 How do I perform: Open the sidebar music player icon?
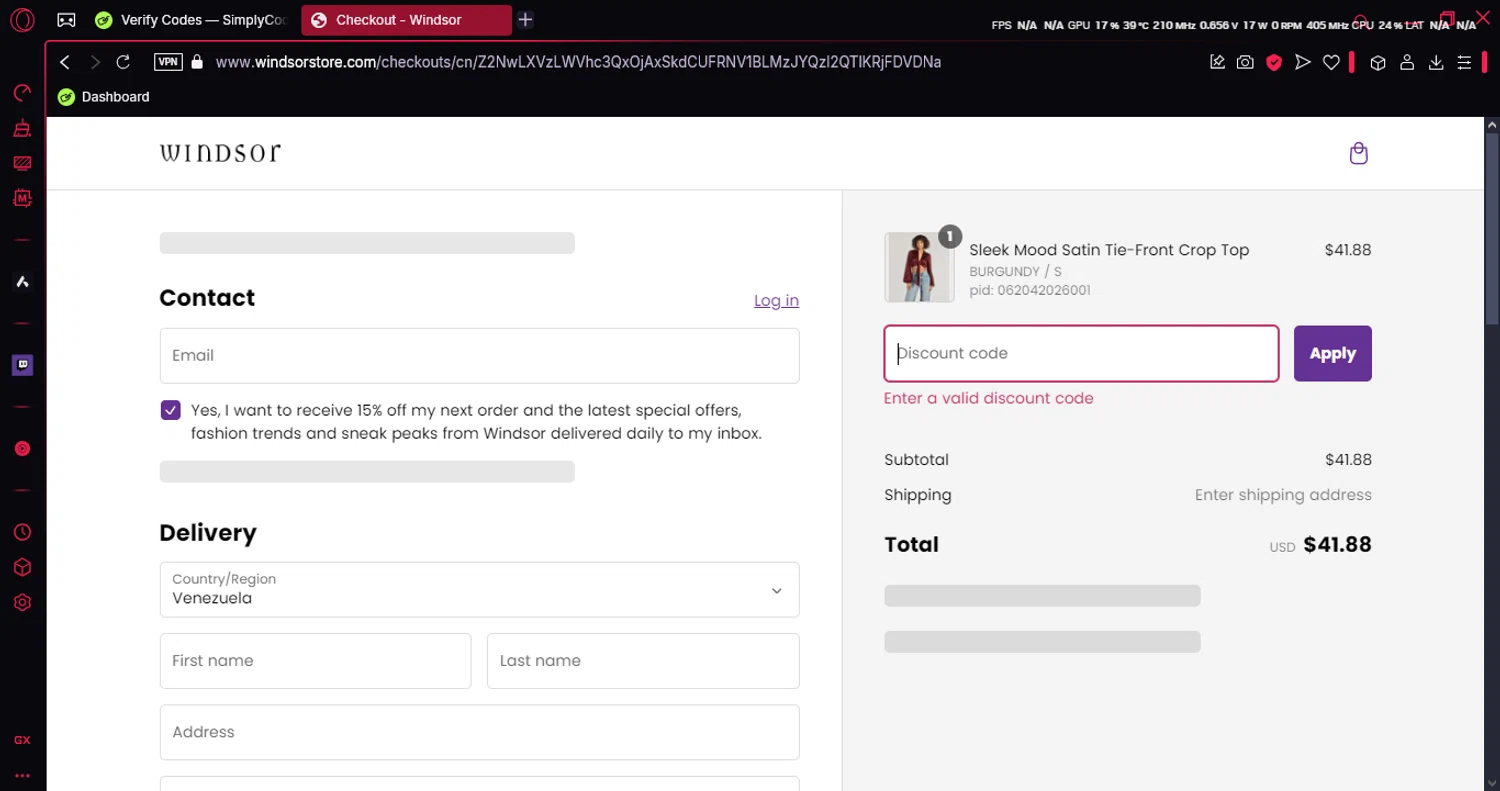[x=22, y=449]
